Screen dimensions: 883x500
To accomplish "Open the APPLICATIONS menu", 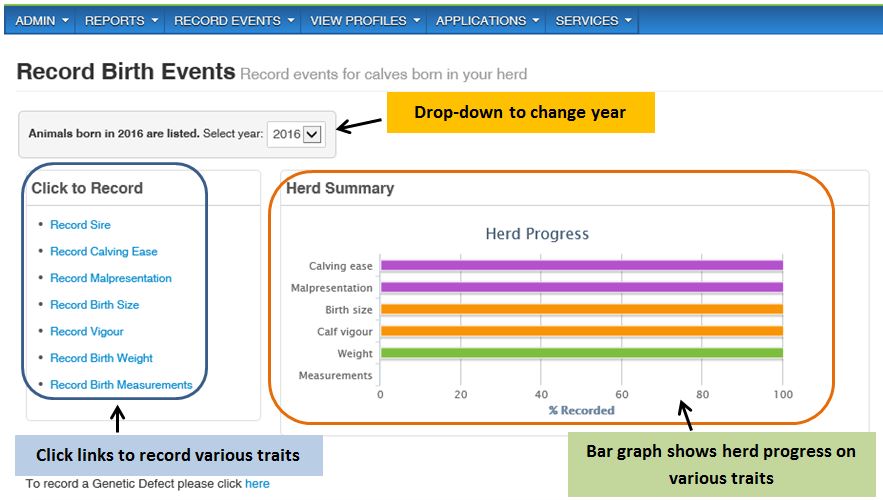I will pyautogui.click(x=487, y=21).
